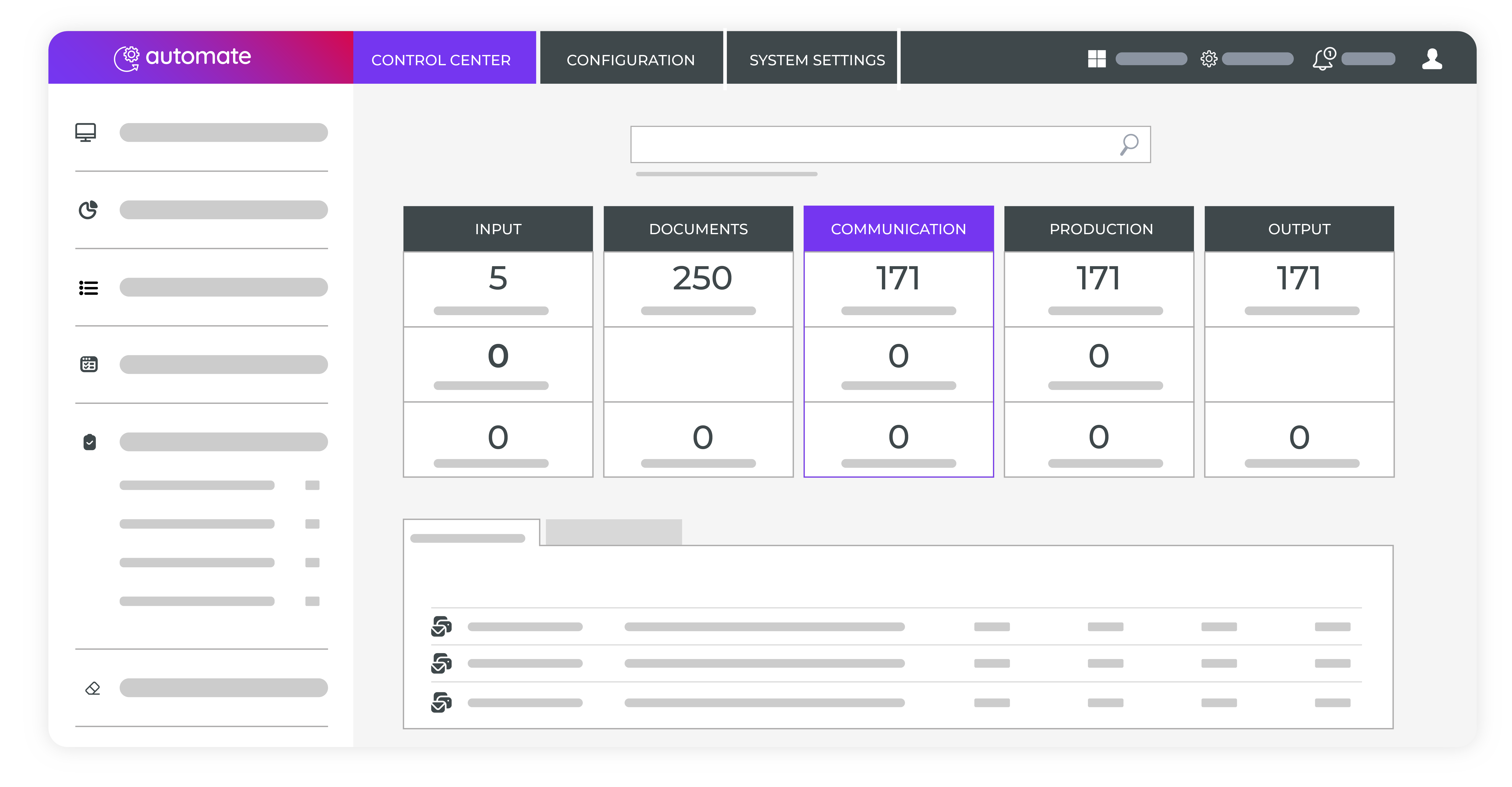This screenshot has width=1512, height=787.
Task: Select the INPUT column header
Action: click(498, 229)
